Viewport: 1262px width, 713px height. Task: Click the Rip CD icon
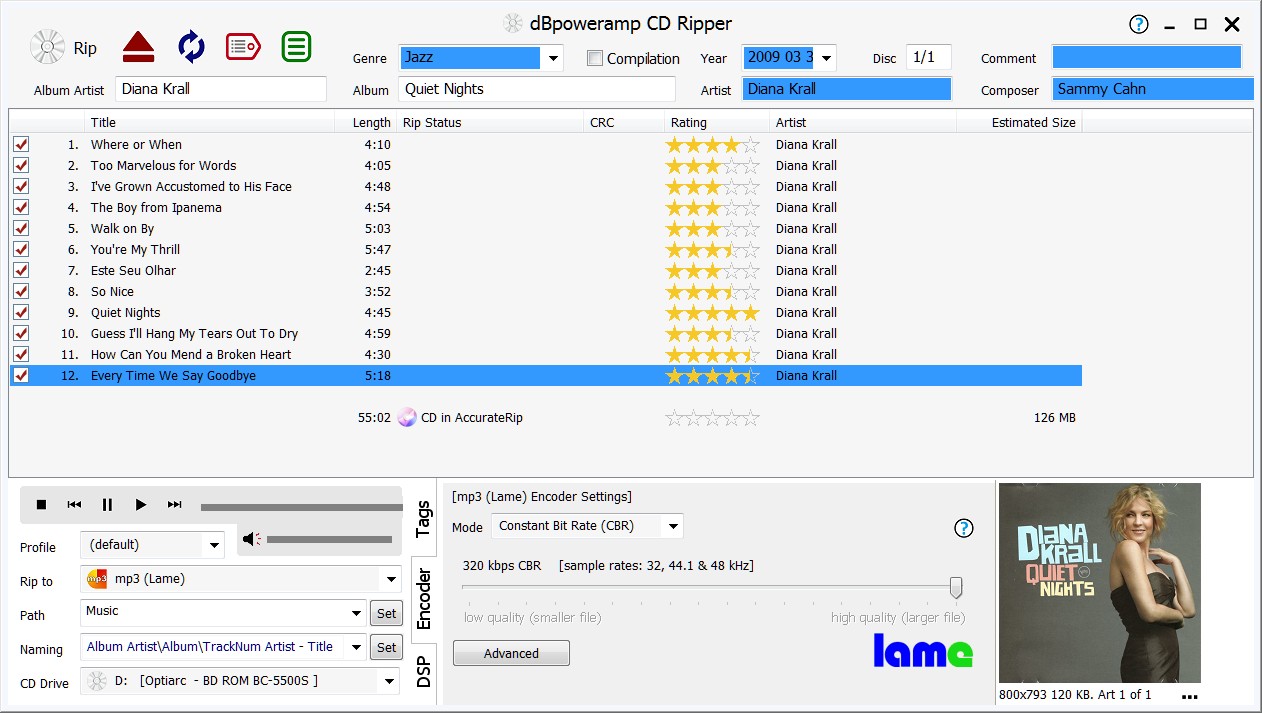click(47, 47)
